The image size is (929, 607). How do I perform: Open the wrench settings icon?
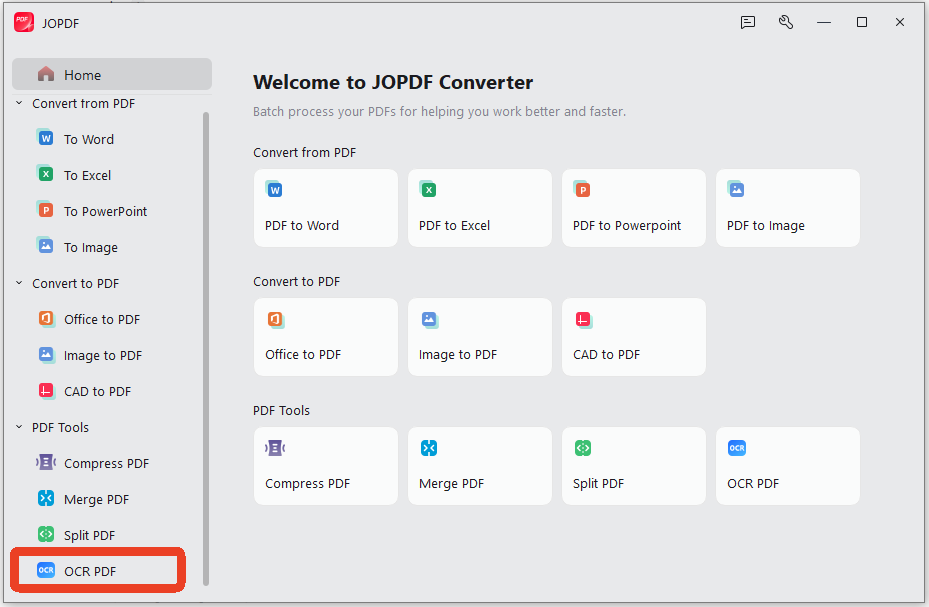[786, 23]
